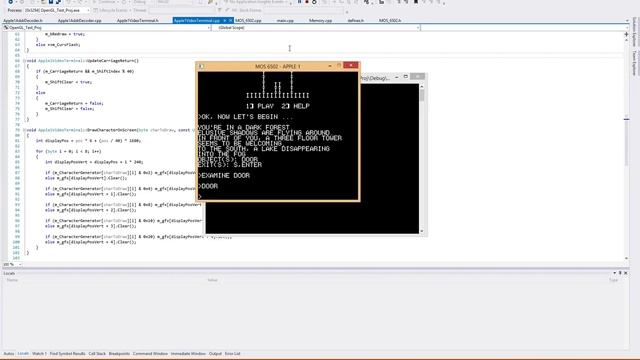640x360 pixels.
Task: Switch to Apple1VideoTerminal.h tab
Action: point(138,20)
